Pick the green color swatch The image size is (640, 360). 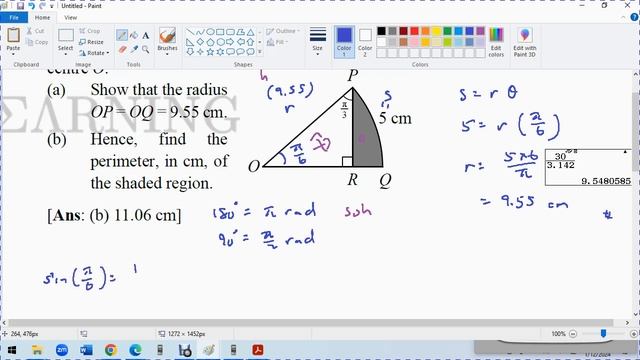tap(447, 31)
